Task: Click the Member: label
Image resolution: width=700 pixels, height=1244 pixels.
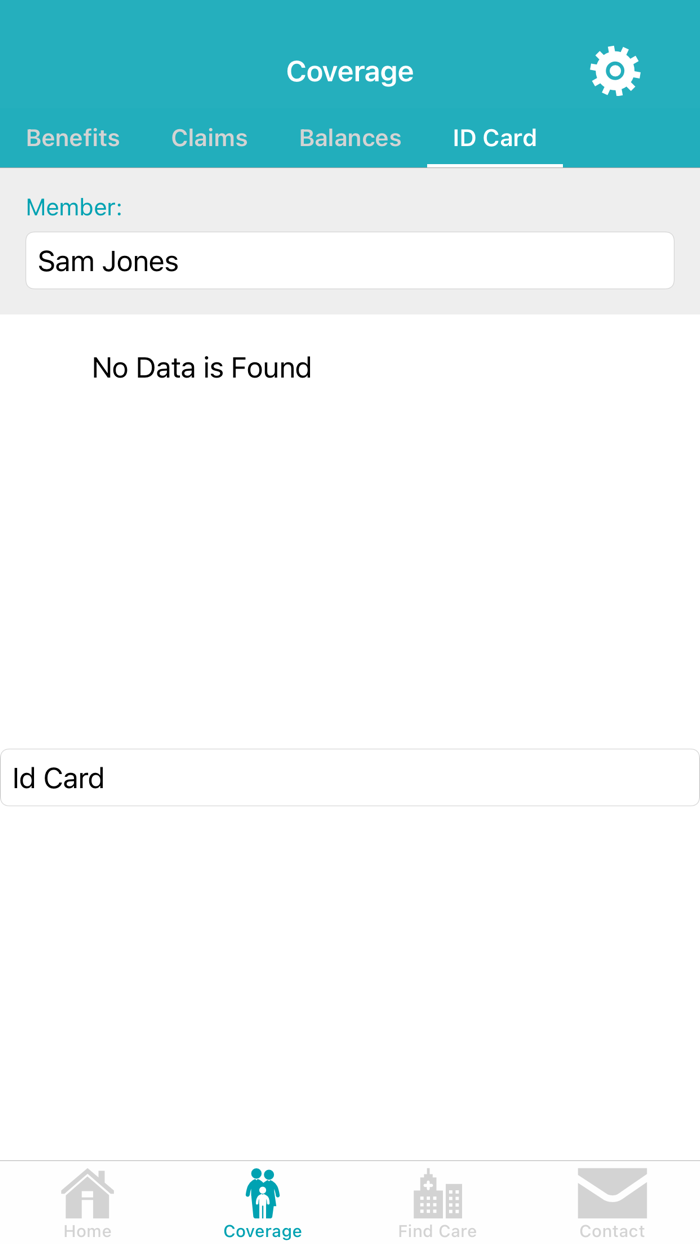Action: click(x=74, y=207)
